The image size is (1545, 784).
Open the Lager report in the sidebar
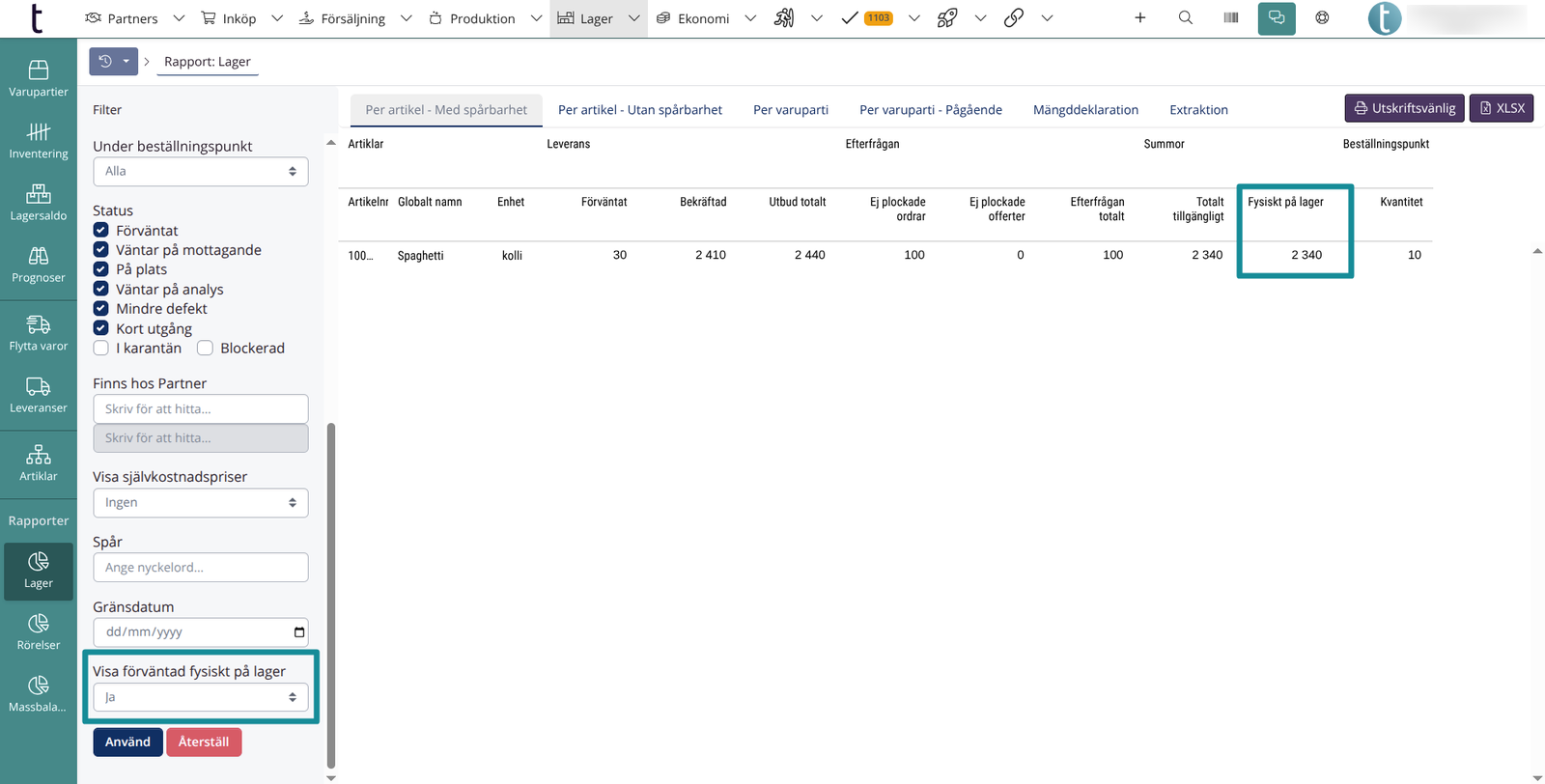click(x=39, y=571)
